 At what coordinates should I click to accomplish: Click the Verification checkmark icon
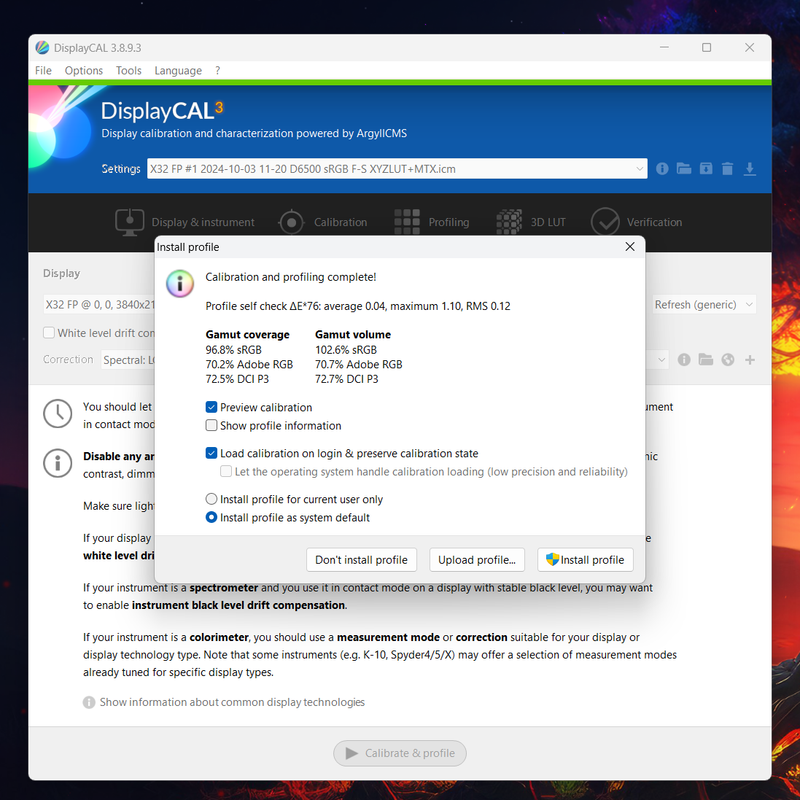tap(605, 222)
